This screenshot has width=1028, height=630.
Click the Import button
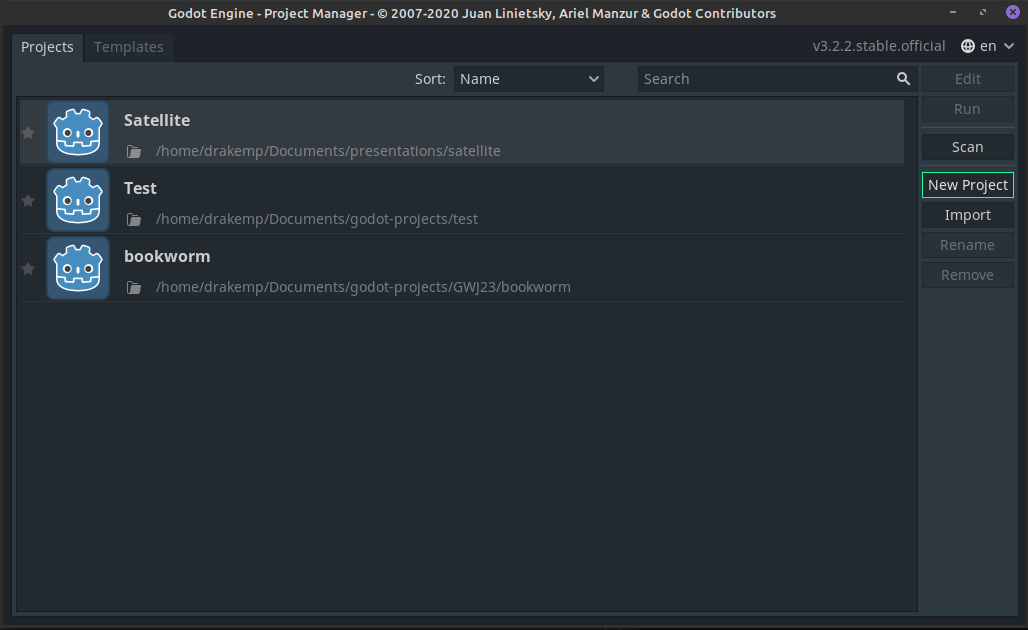click(968, 215)
